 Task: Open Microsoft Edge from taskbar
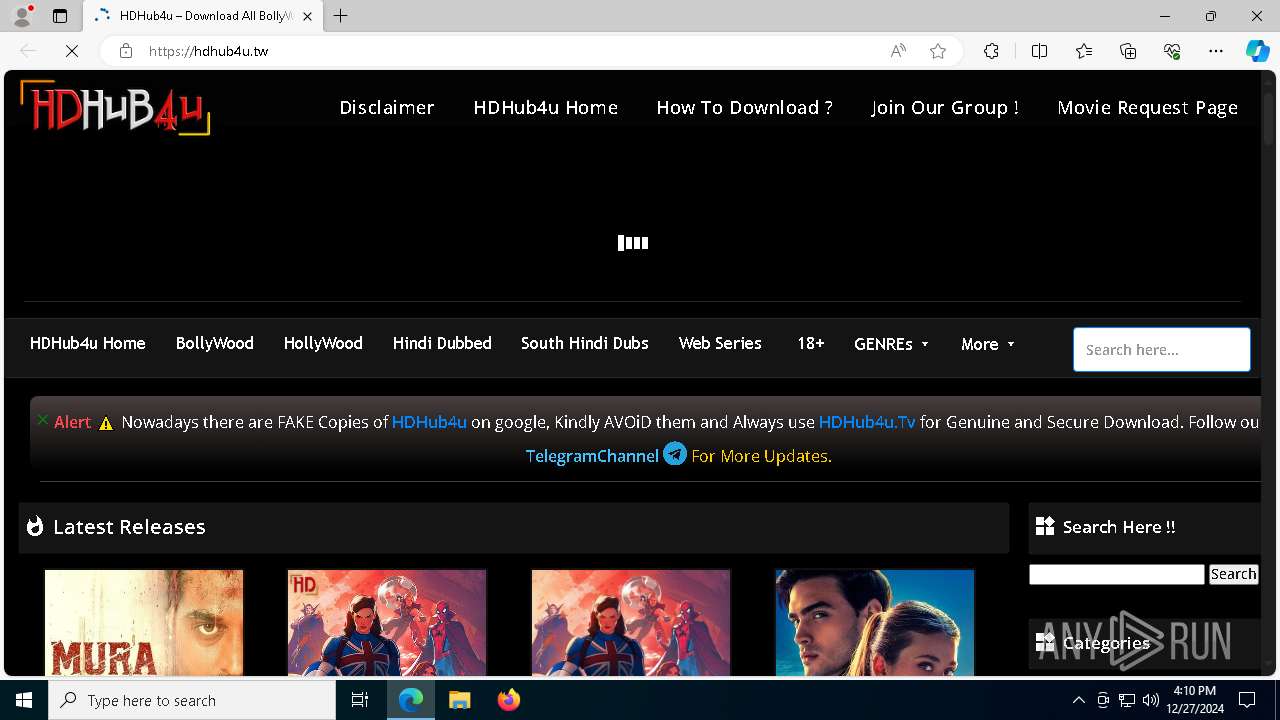[x=411, y=700]
